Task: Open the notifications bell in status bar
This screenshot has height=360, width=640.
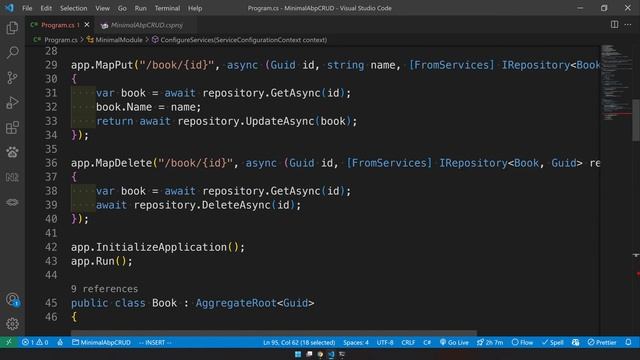Action: coord(629,342)
